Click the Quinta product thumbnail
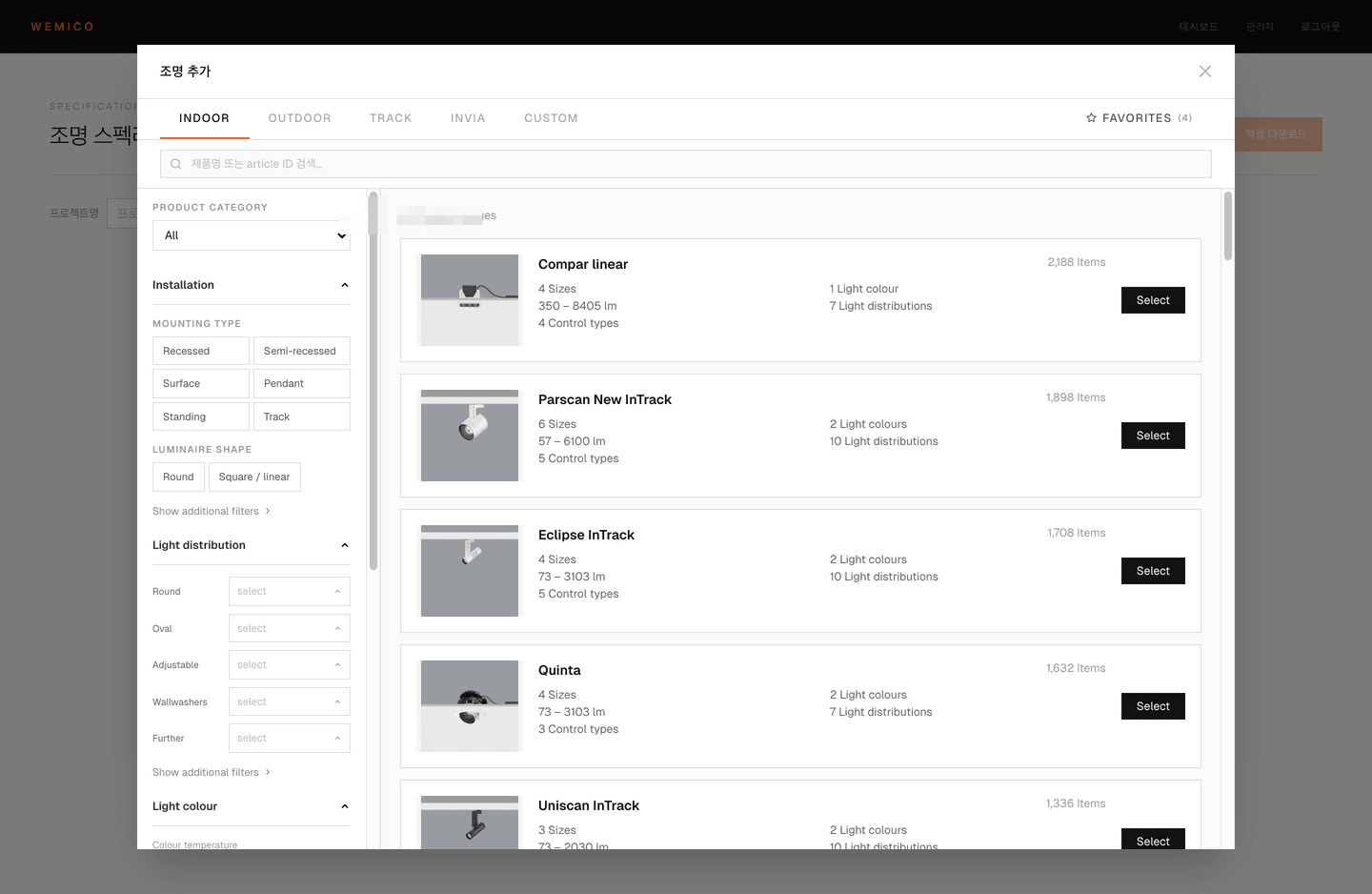This screenshot has width=1372, height=894. pyautogui.click(x=470, y=706)
